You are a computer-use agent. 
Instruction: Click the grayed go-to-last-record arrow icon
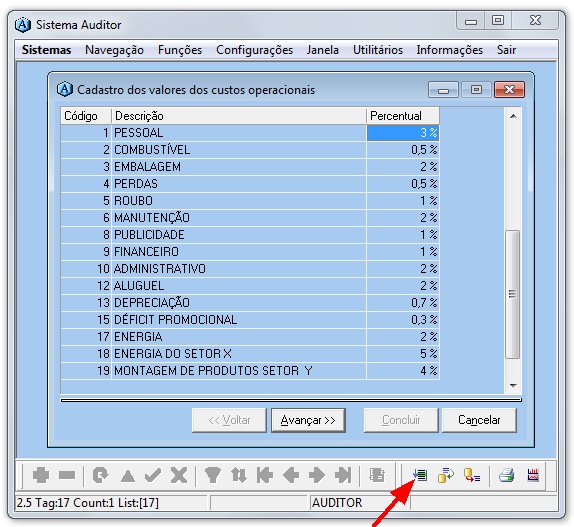click(x=343, y=475)
